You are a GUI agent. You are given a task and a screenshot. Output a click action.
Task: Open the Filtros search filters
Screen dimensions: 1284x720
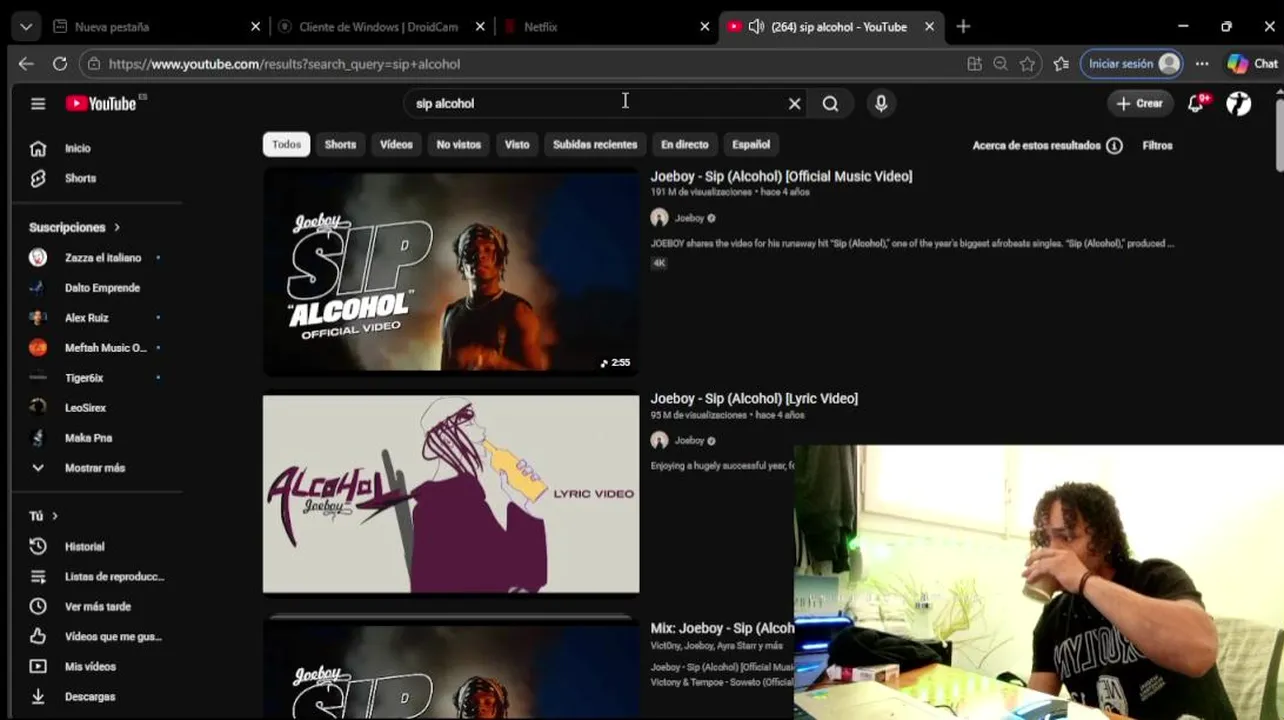tap(1157, 145)
